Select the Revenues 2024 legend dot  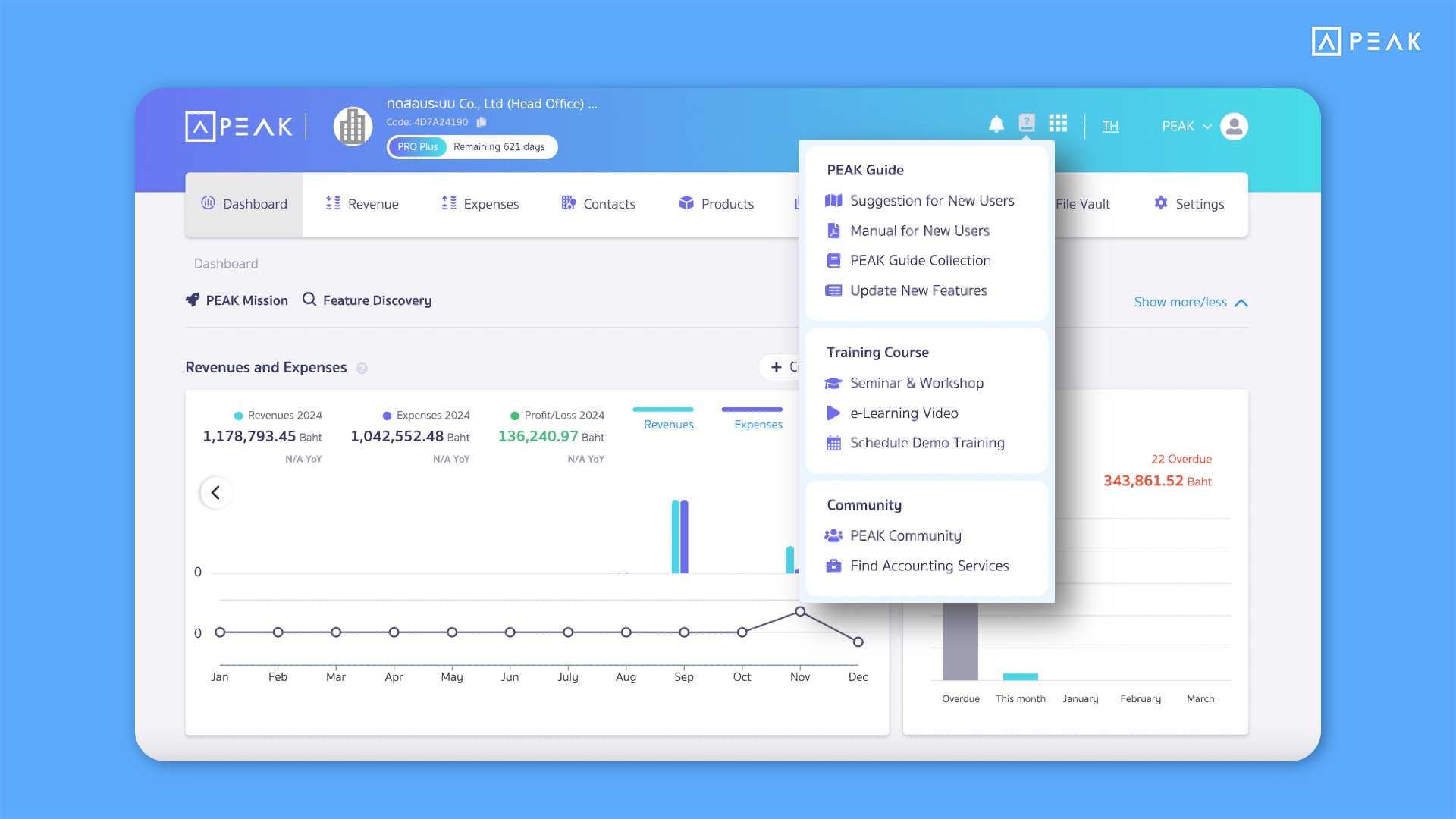[x=237, y=415]
